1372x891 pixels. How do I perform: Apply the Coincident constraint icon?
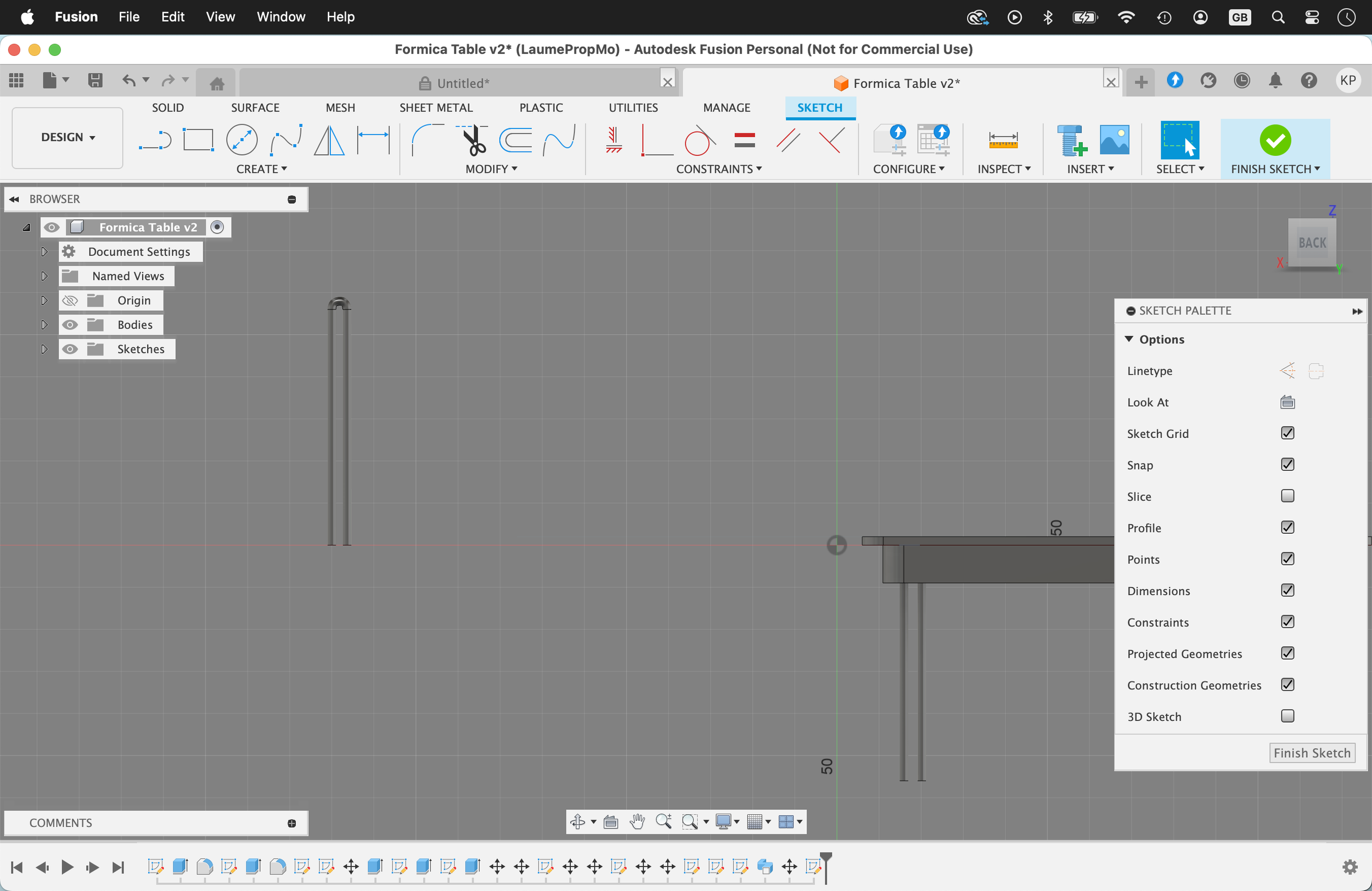657,140
